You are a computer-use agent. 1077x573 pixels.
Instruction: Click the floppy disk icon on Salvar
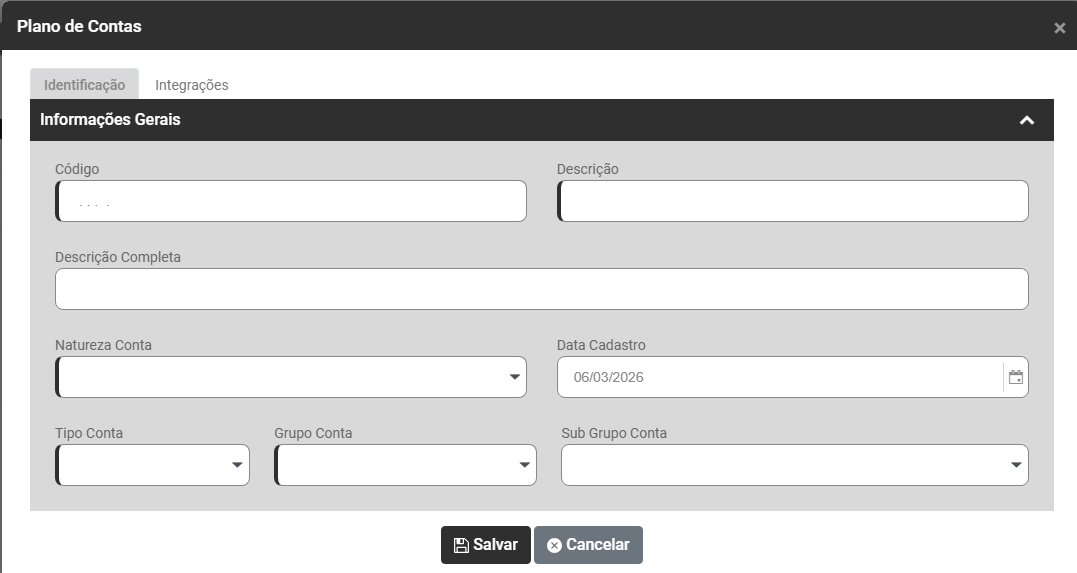click(x=461, y=545)
